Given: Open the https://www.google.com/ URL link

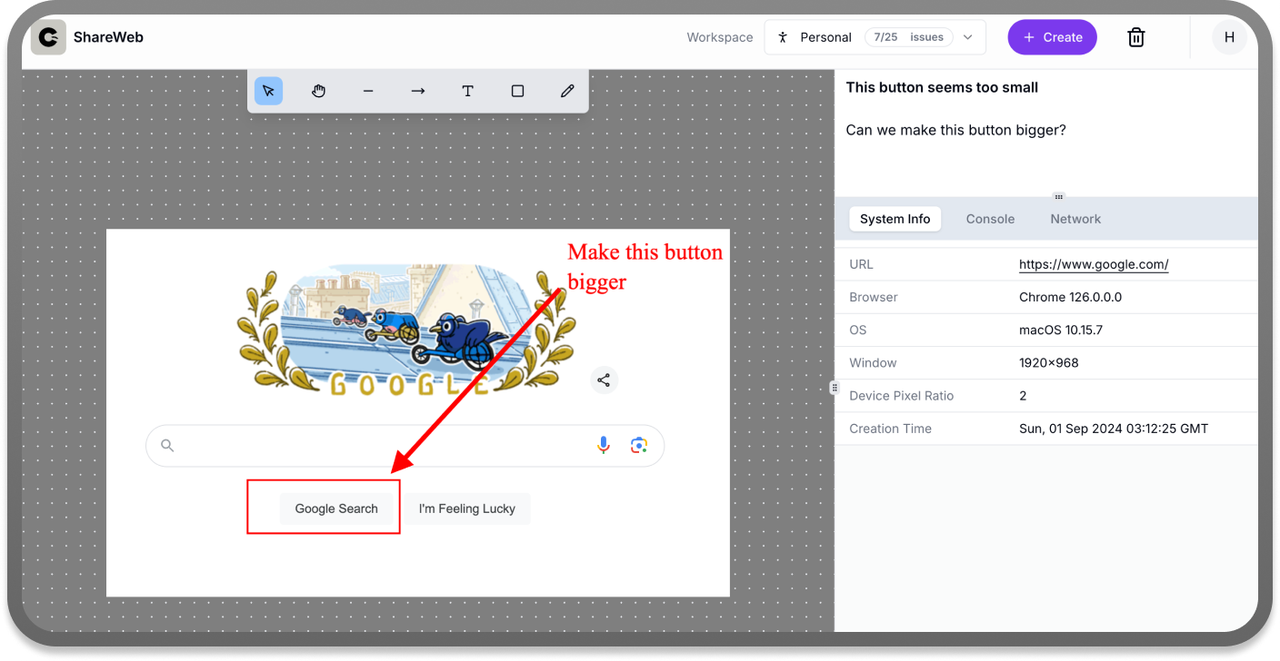Looking at the screenshot, I should tap(1094, 264).
